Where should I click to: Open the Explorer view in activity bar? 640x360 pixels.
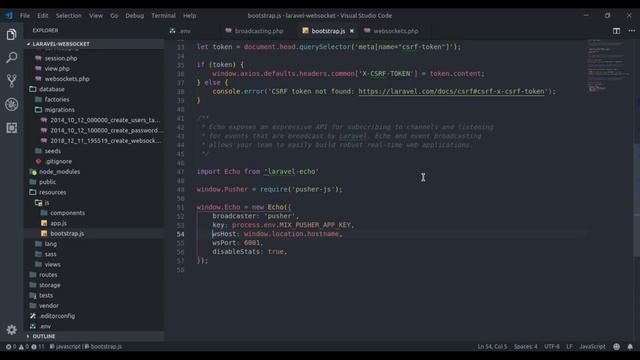point(11,34)
